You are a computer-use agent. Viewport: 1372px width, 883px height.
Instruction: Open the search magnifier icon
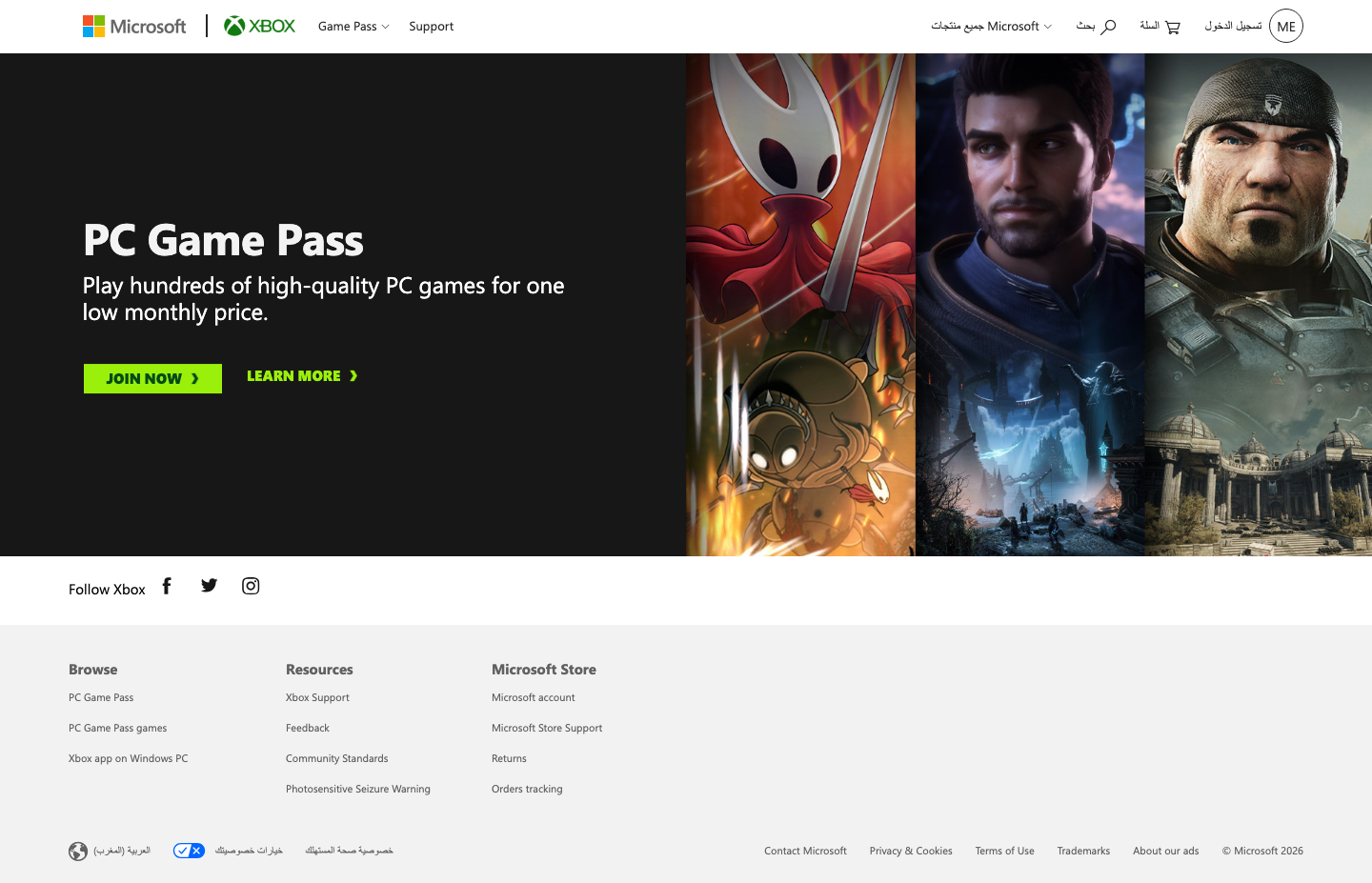point(1108,27)
